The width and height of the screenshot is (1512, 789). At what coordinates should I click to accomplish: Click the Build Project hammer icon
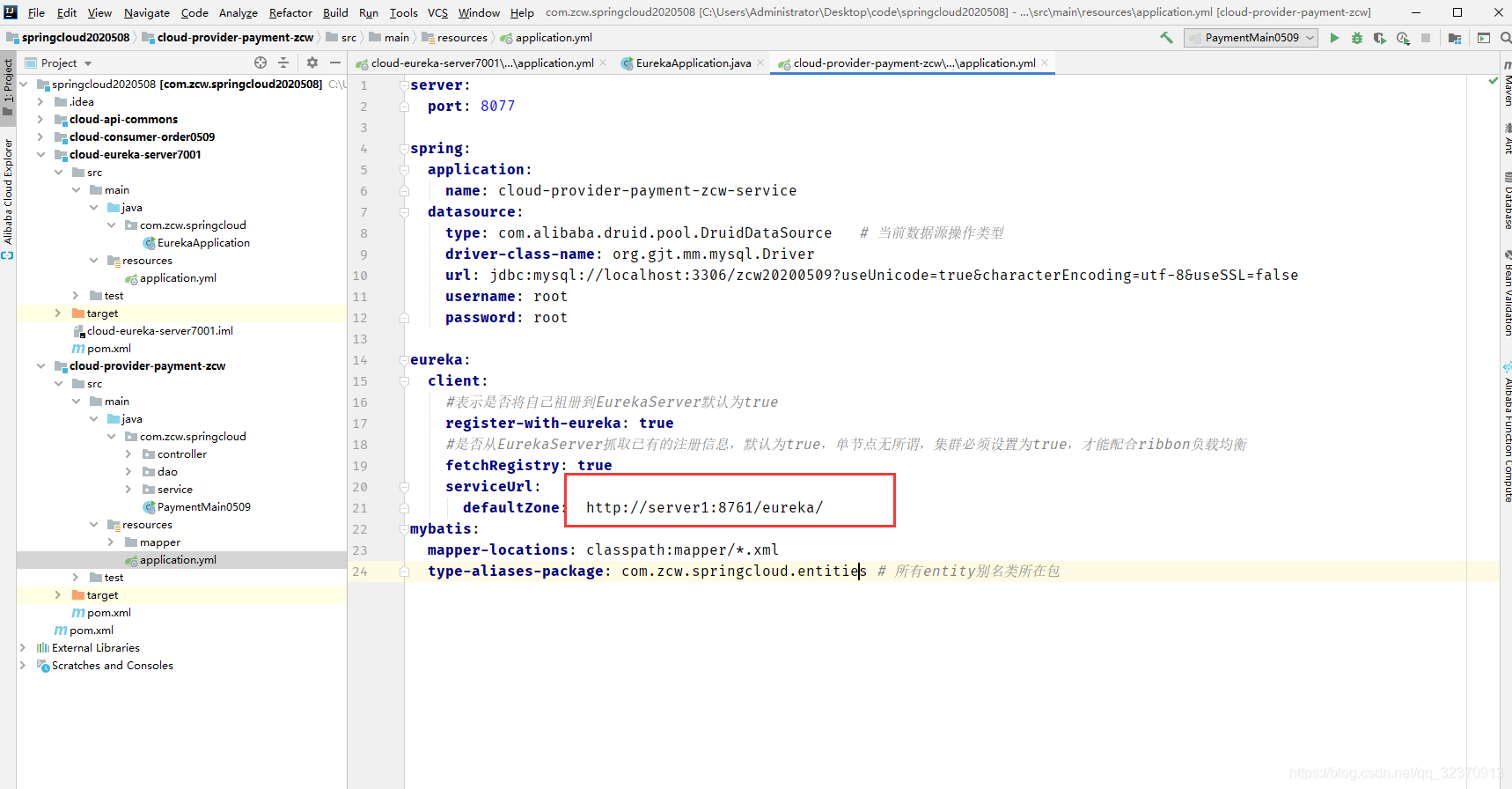click(1167, 38)
